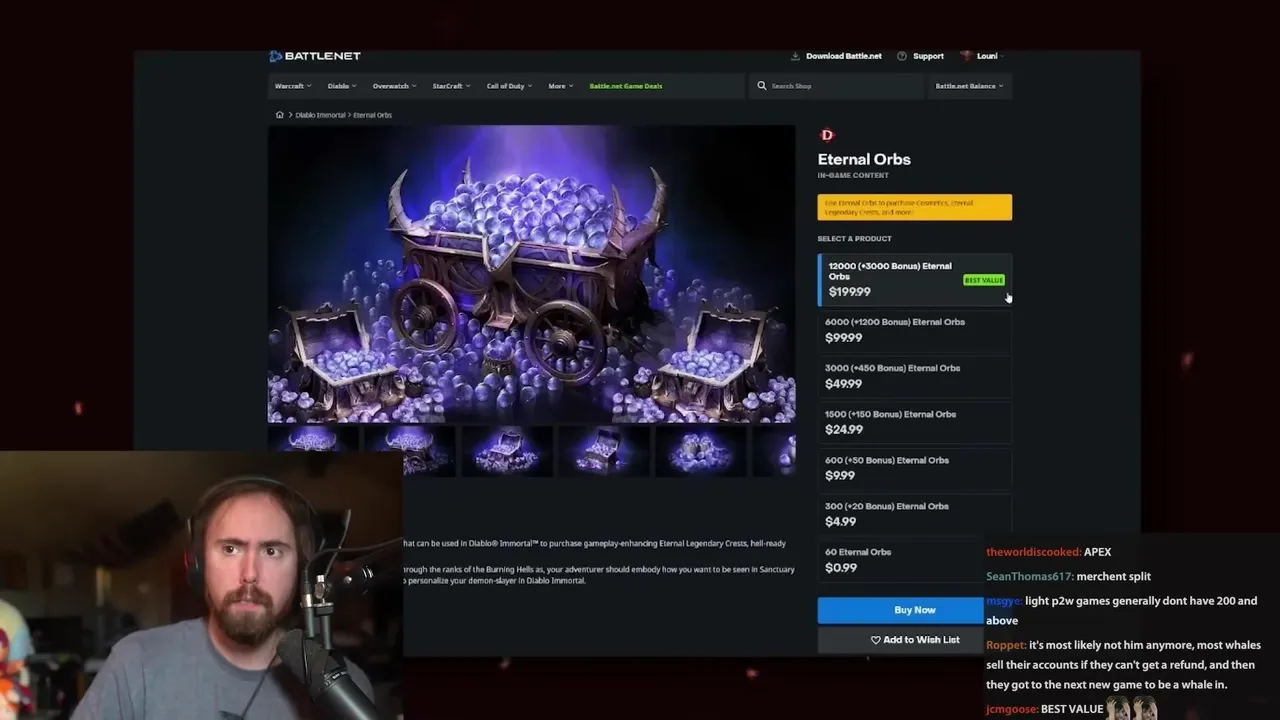The width and height of the screenshot is (1280, 720).
Task: Open the Support link
Action: coord(921,56)
